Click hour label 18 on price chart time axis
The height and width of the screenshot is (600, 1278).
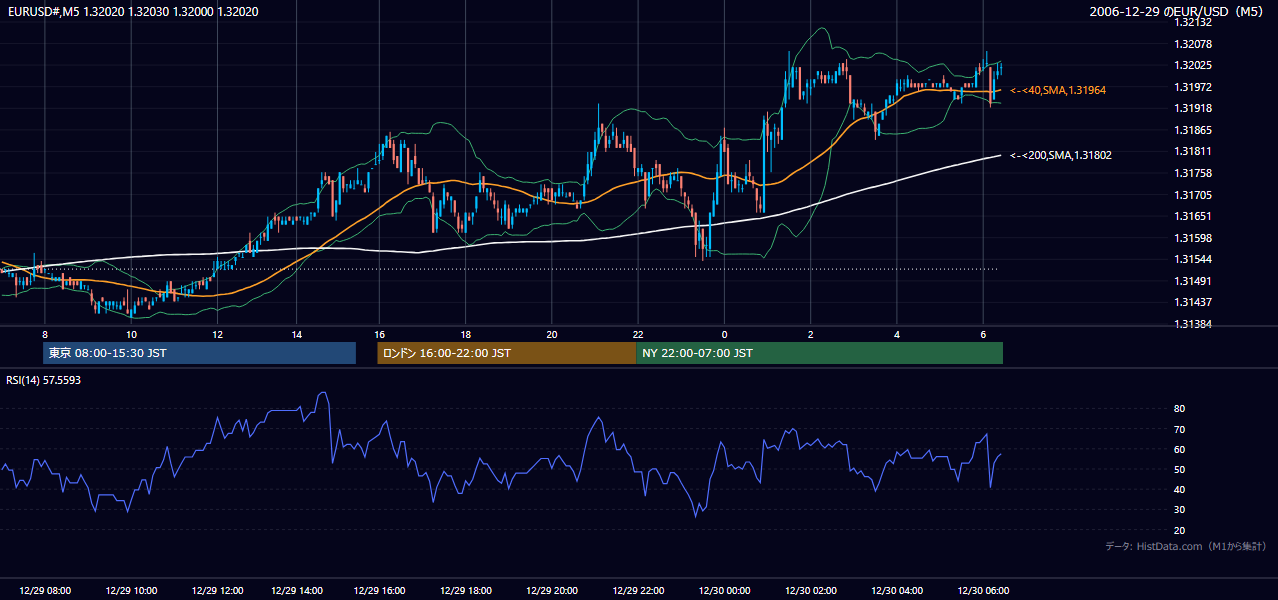click(x=466, y=334)
